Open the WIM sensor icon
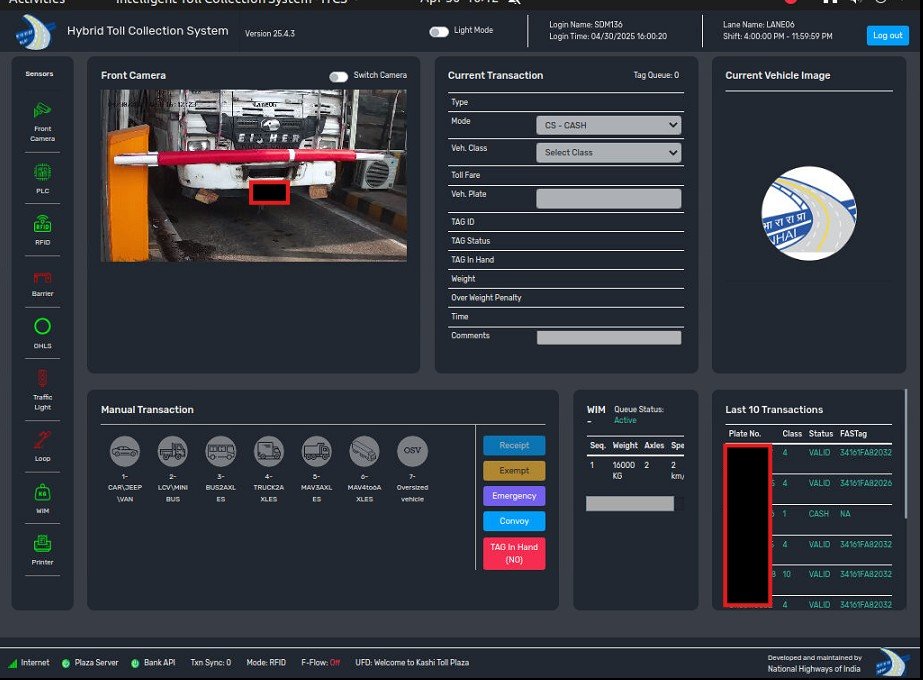 42,492
